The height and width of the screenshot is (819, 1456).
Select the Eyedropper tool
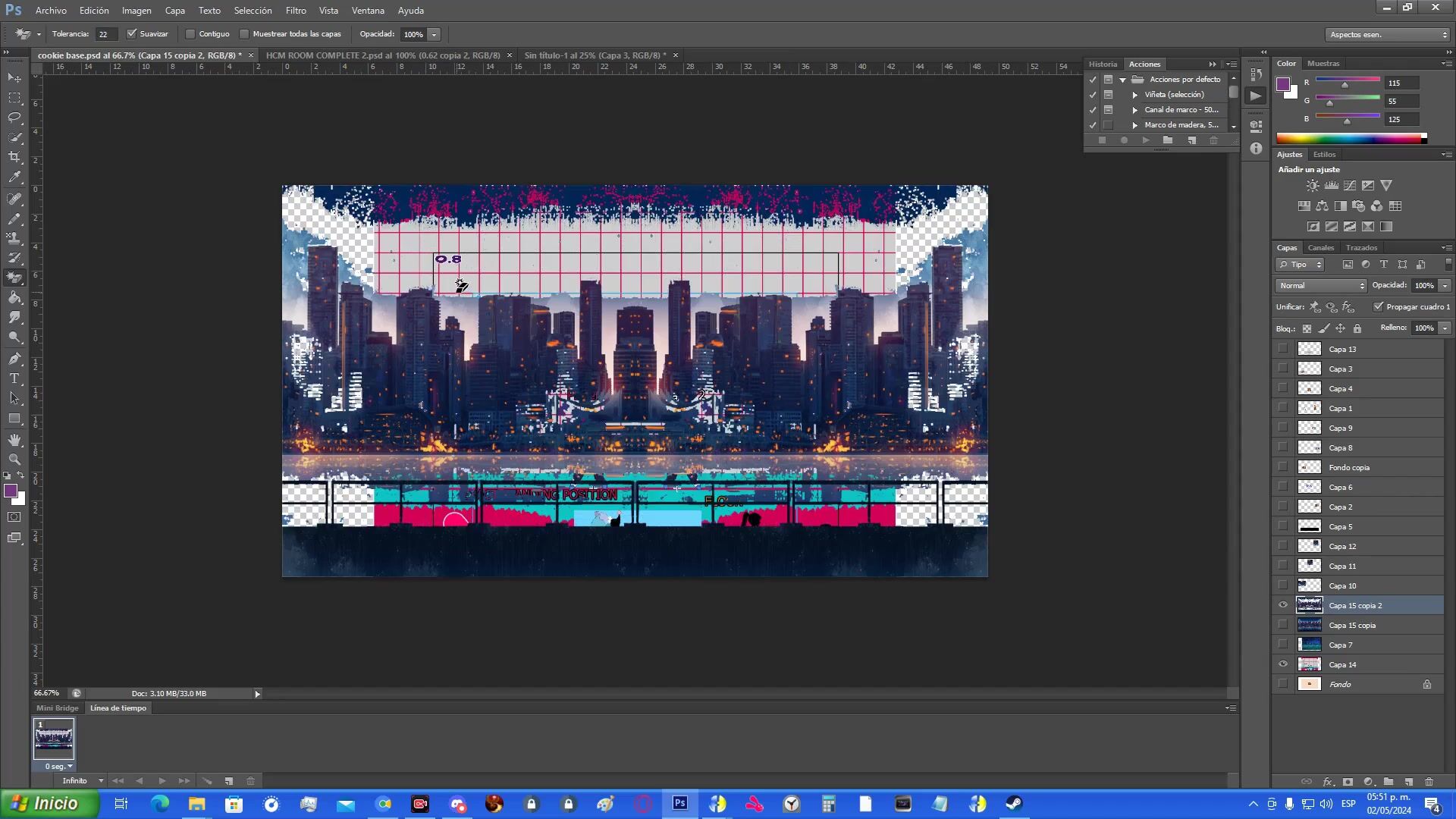[x=14, y=177]
